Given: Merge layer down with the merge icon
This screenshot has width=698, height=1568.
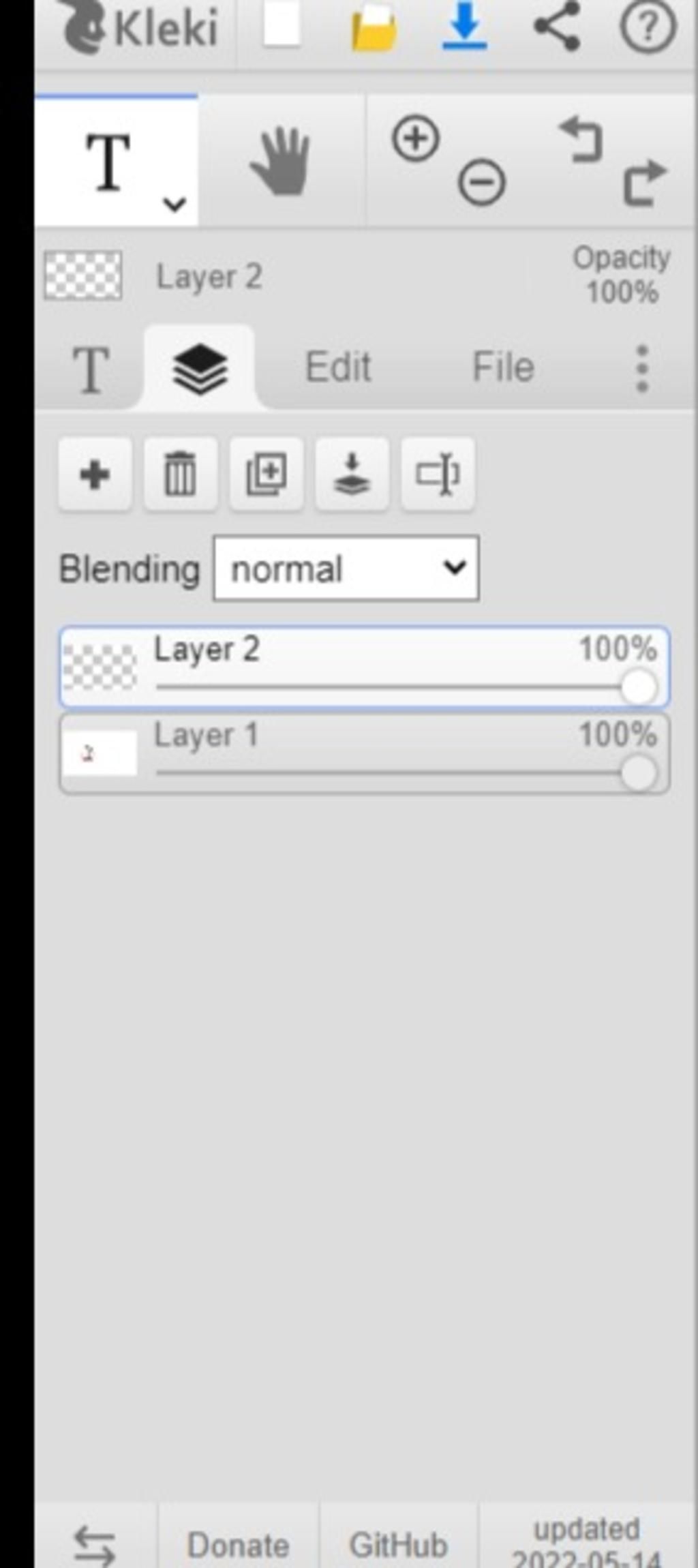Looking at the screenshot, I should pyautogui.click(x=352, y=474).
